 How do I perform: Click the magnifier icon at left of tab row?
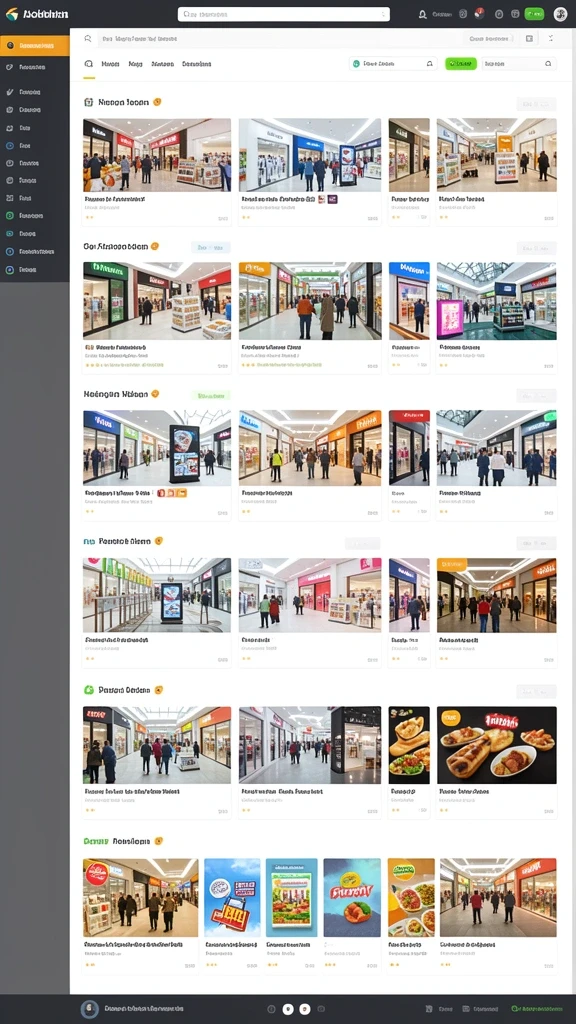click(x=89, y=64)
